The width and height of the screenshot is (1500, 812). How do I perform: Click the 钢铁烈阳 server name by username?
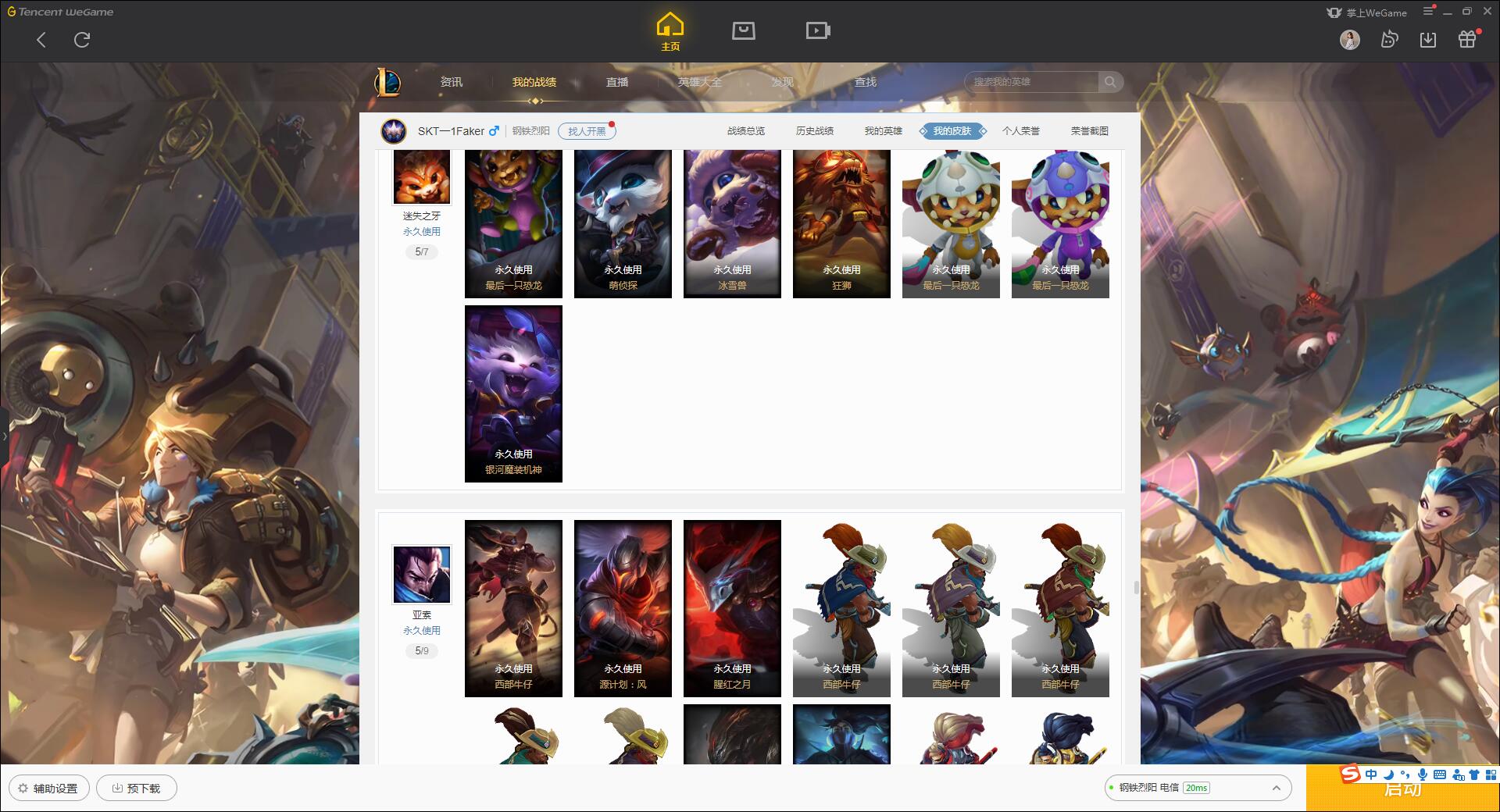point(531,131)
